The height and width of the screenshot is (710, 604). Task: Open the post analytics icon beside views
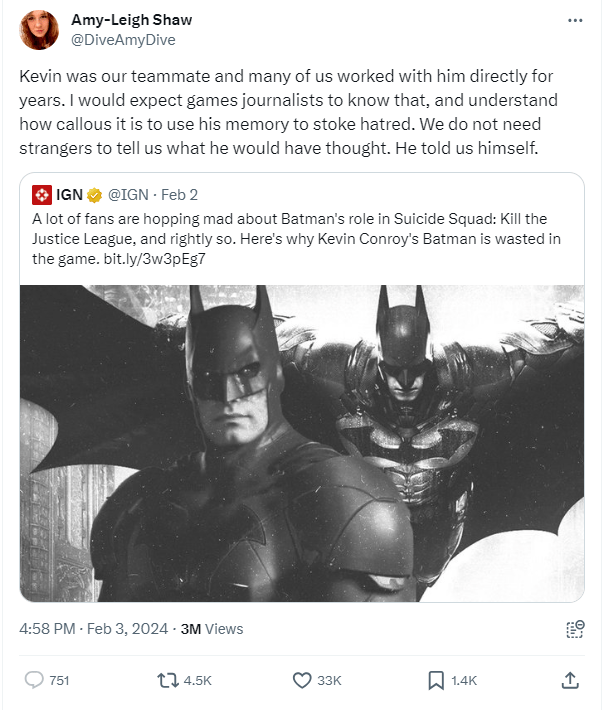(x=574, y=629)
